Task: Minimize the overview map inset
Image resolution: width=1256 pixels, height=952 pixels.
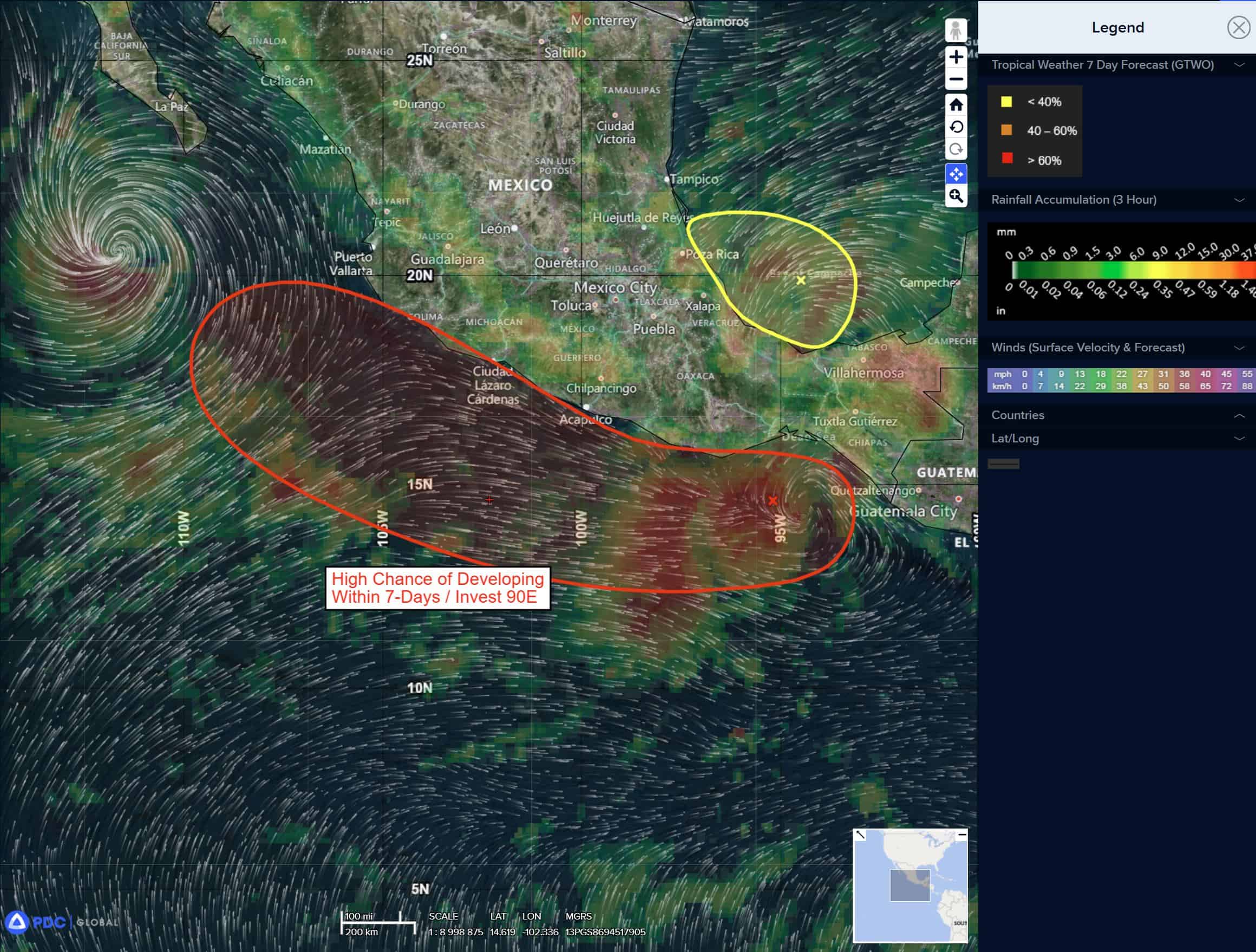Action: (x=961, y=834)
